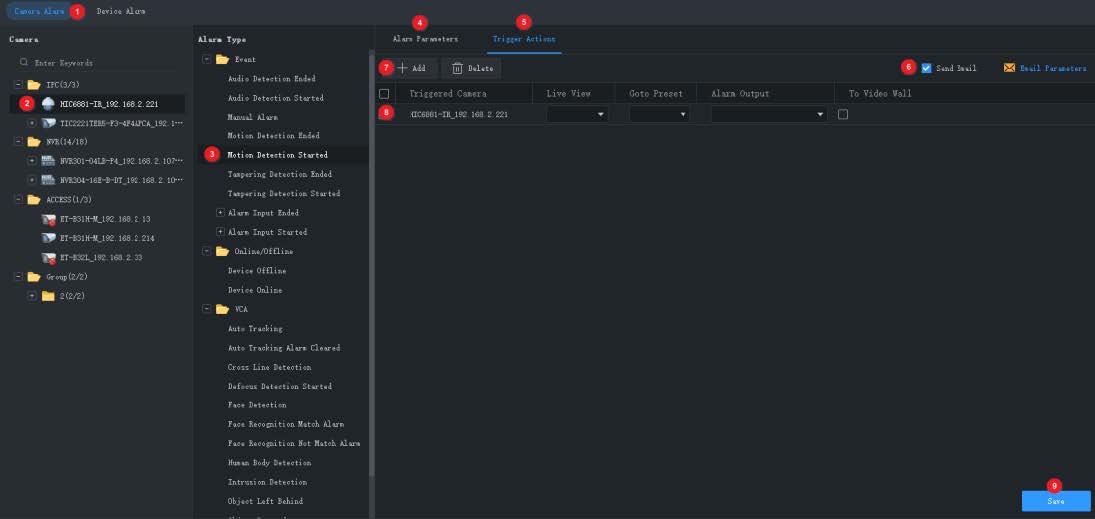1095x519 pixels.
Task: Select Audio Detection Started alarm type
Action: tap(276, 98)
